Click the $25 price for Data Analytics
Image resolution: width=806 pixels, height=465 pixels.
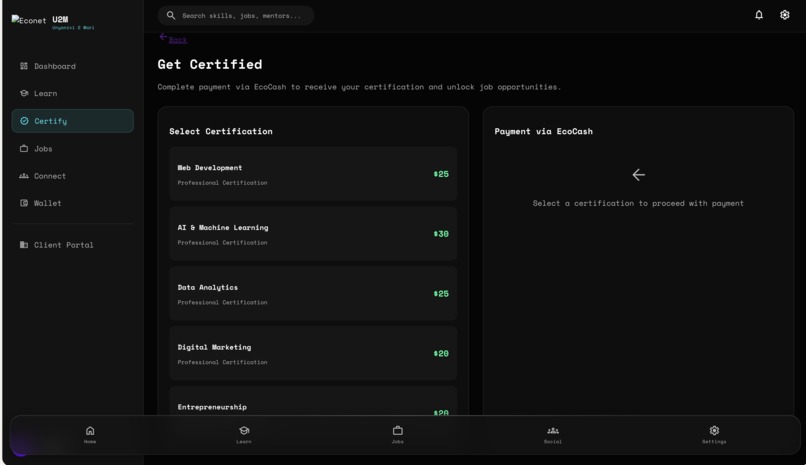point(441,294)
